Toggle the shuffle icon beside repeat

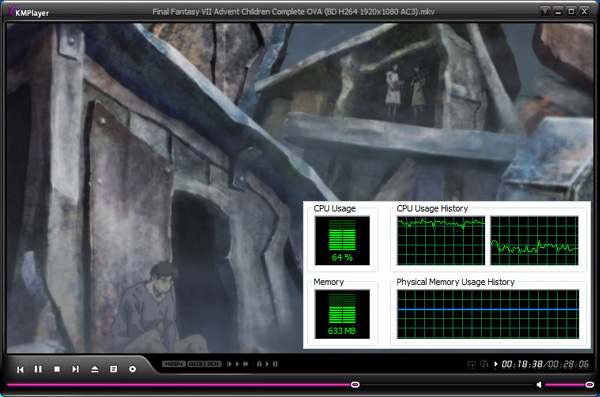click(x=484, y=364)
